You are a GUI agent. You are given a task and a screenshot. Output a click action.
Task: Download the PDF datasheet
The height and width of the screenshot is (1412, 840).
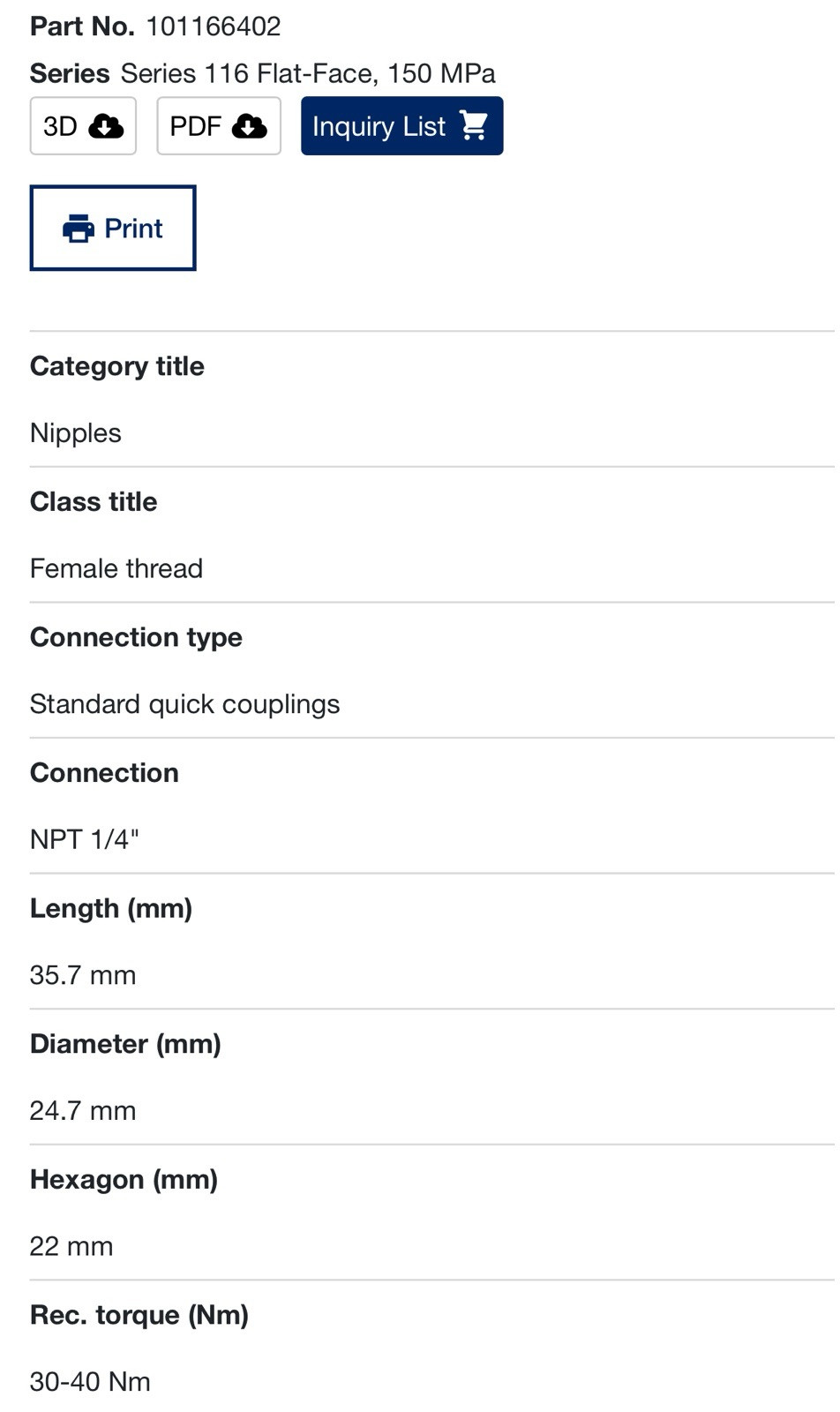point(219,126)
